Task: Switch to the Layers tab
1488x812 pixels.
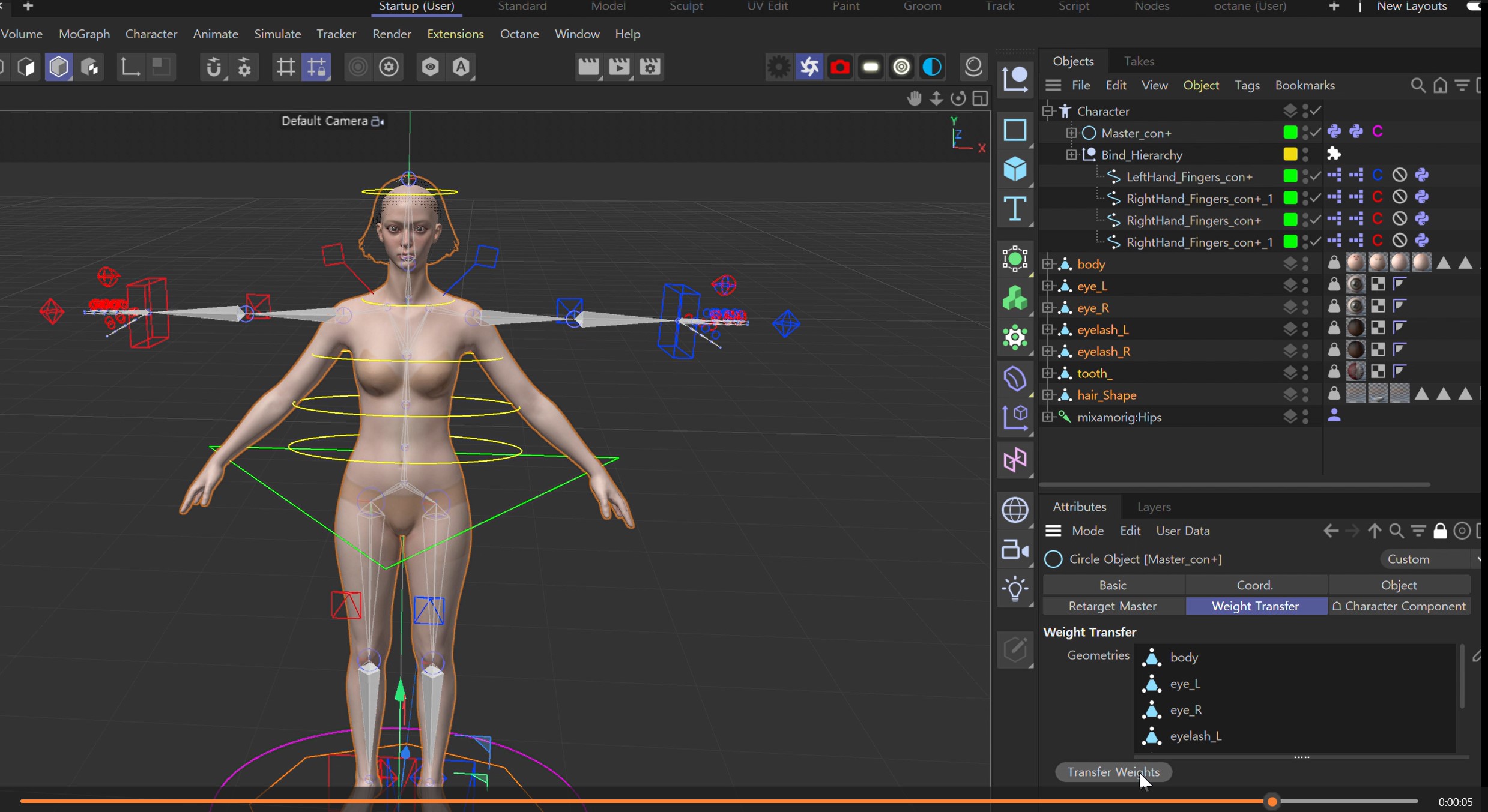Action: click(1154, 507)
